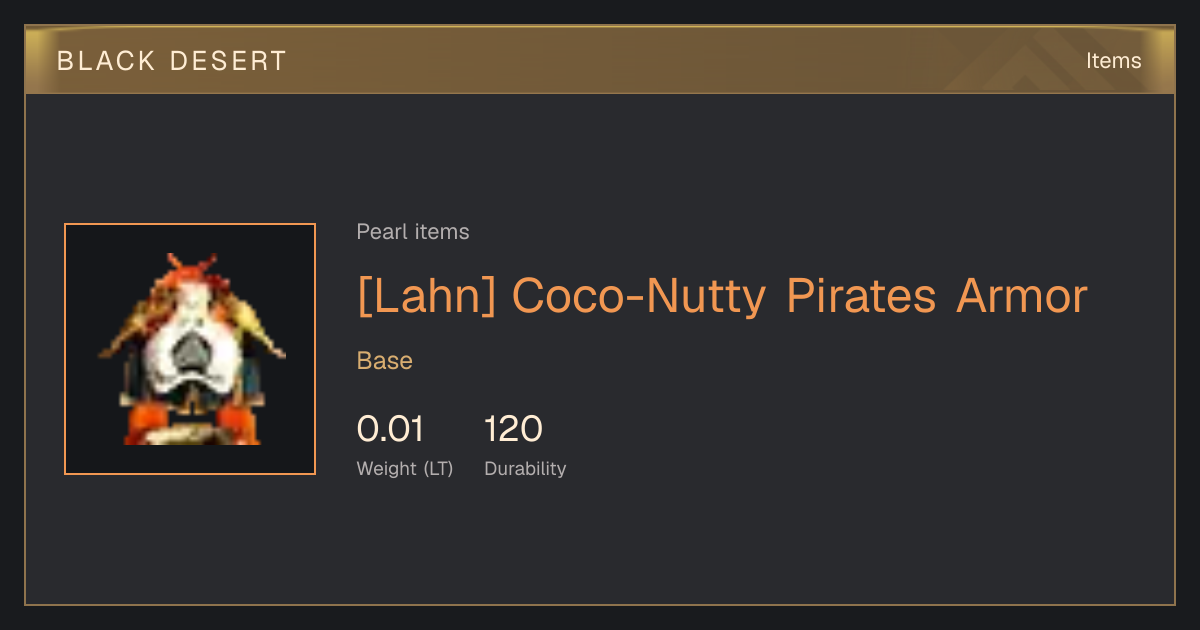Click the faint chevron emblem in header
Screen dimensions: 1200x630
tap(1030, 60)
